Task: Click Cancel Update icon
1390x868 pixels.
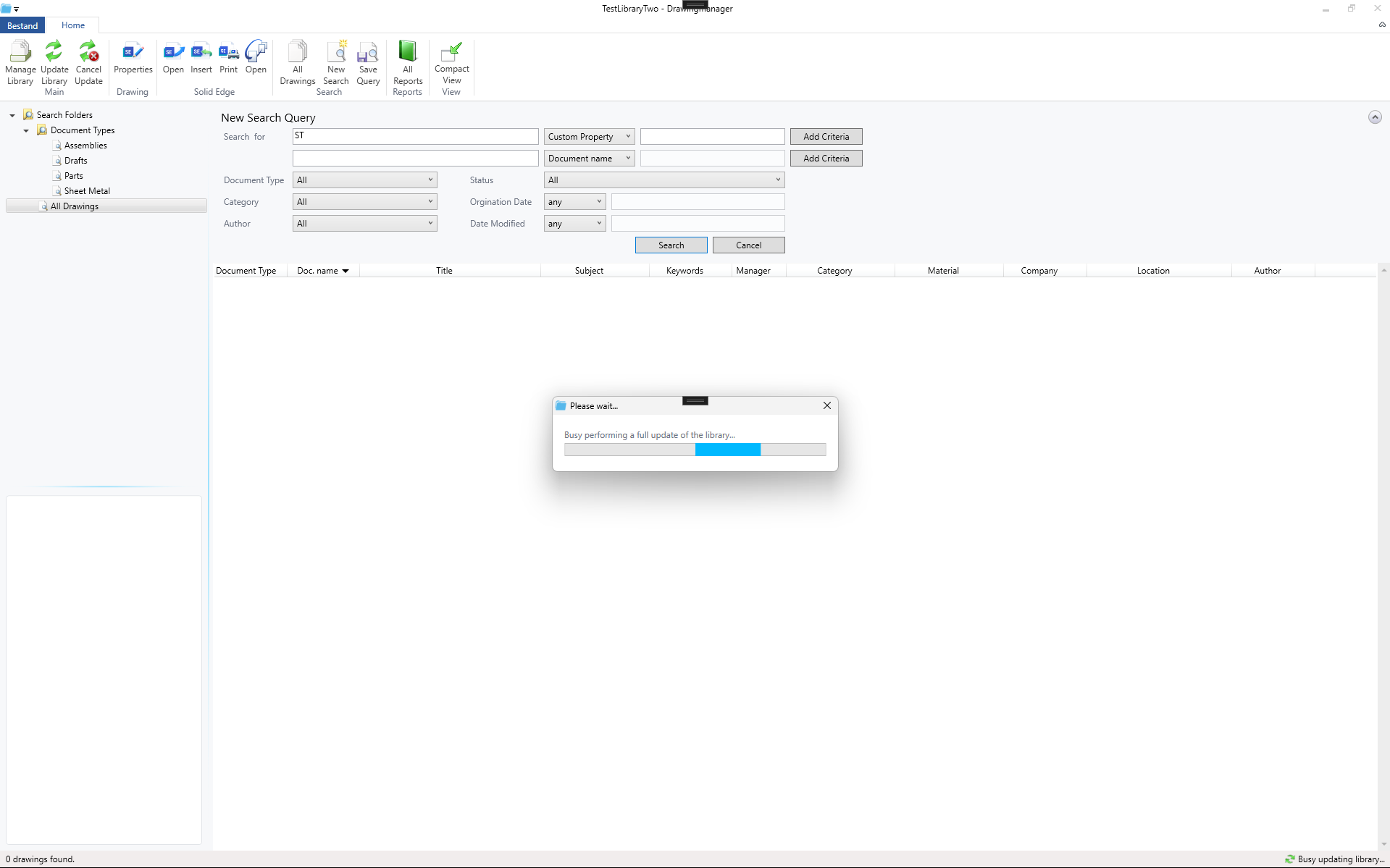Action: (88, 62)
